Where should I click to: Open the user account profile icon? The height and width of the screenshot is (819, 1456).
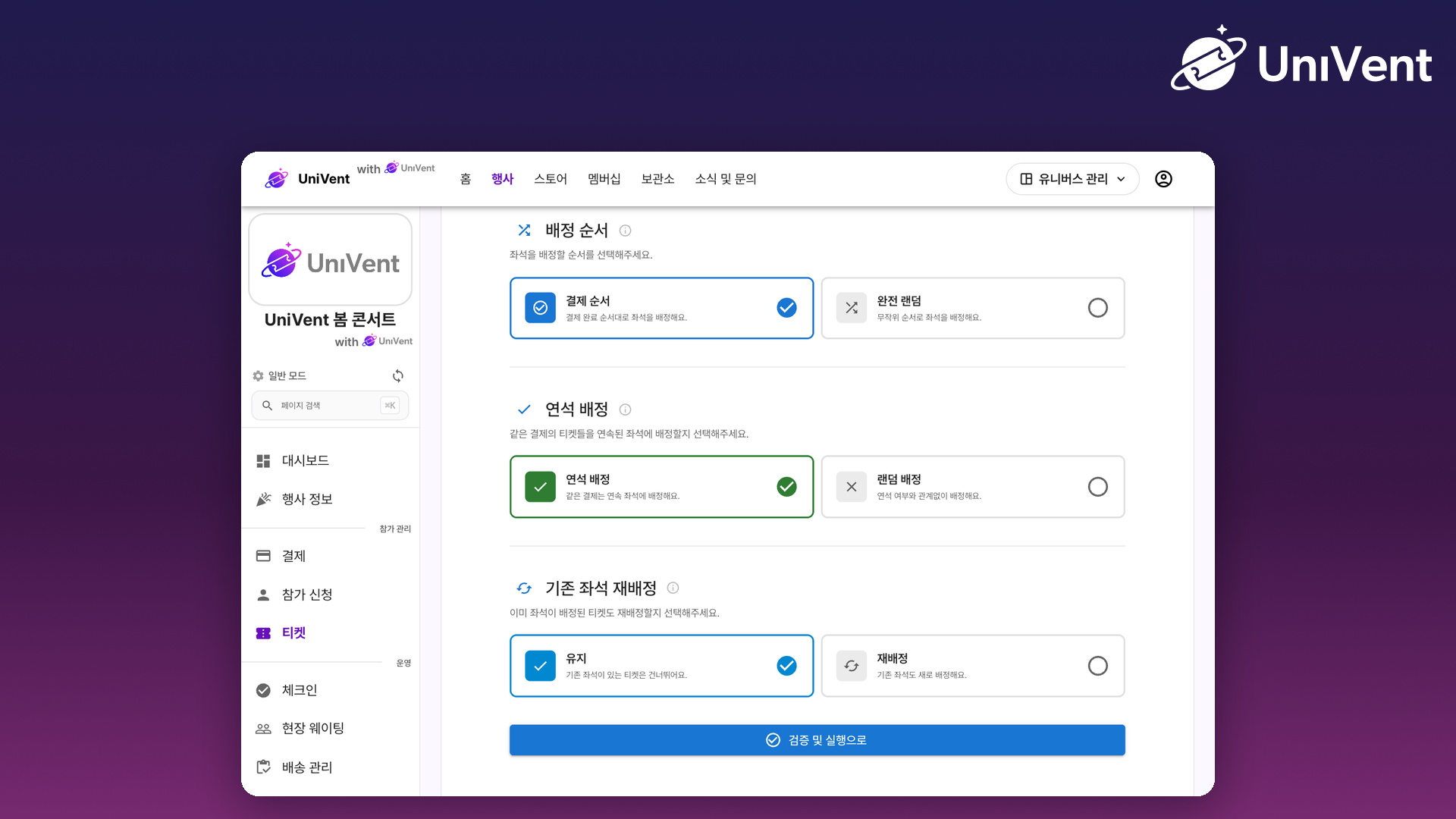coord(1163,179)
